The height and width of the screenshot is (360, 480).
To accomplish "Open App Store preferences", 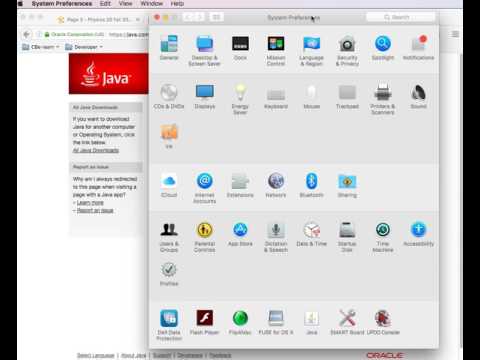I will pos(240,234).
